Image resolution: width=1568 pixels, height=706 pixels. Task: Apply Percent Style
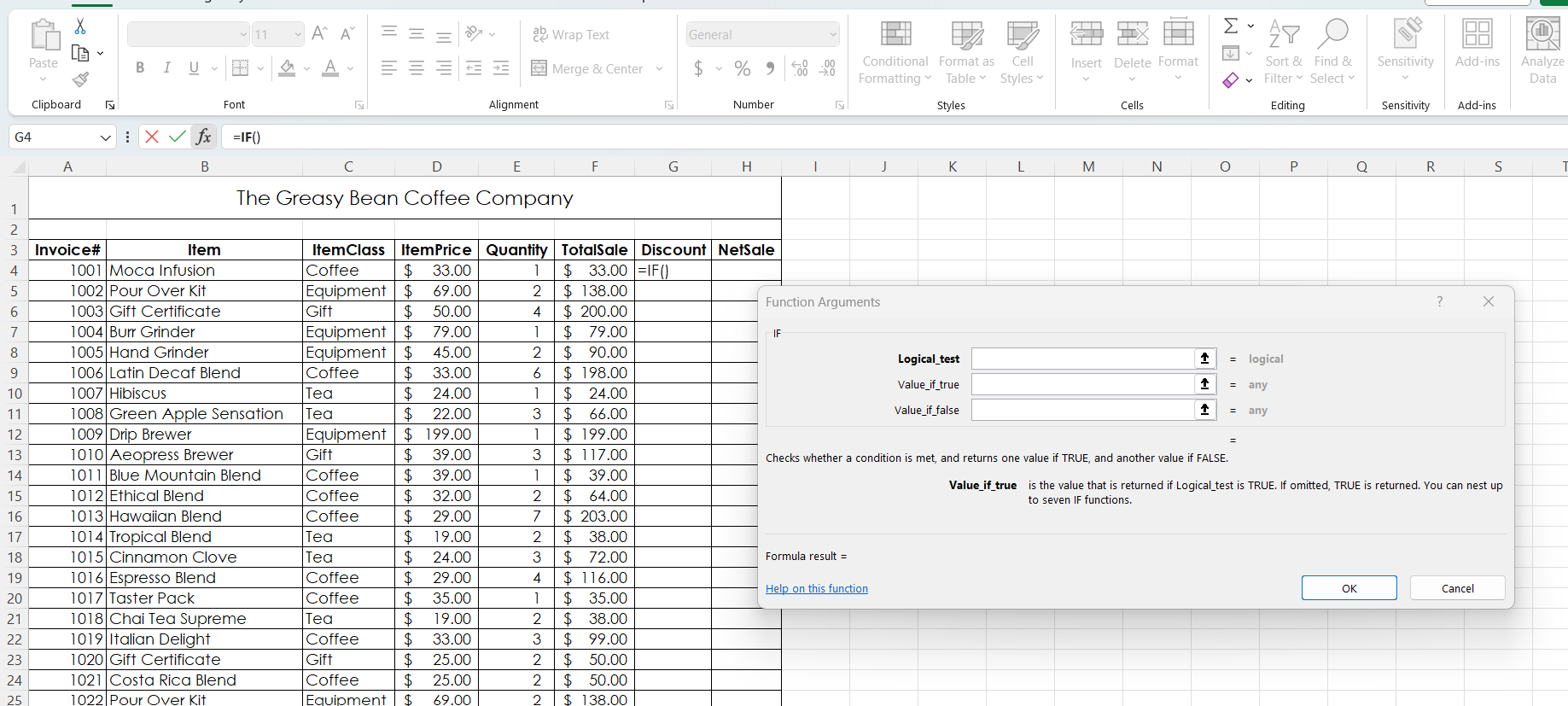point(743,68)
